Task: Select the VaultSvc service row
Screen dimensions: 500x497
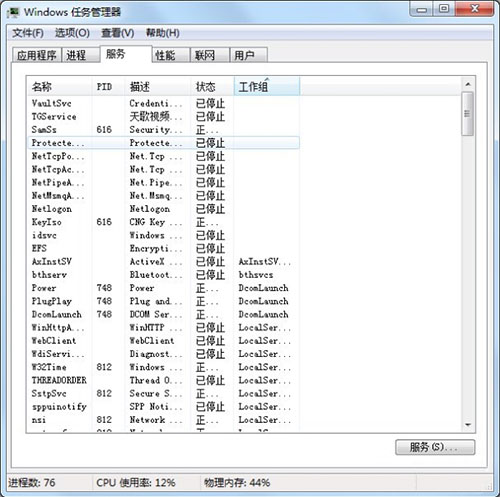Action: pos(163,103)
